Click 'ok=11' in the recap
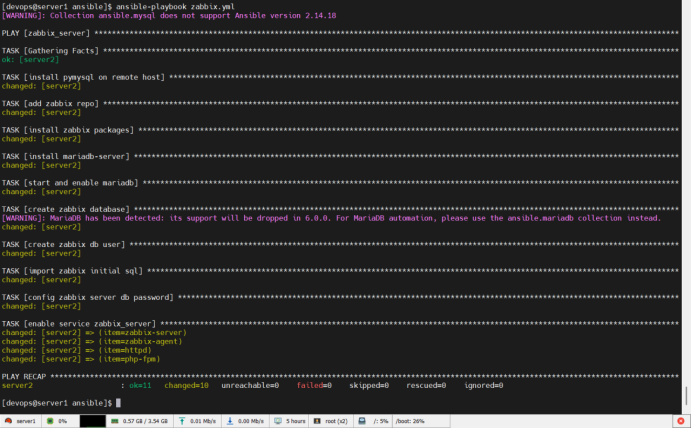 click(x=140, y=385)
